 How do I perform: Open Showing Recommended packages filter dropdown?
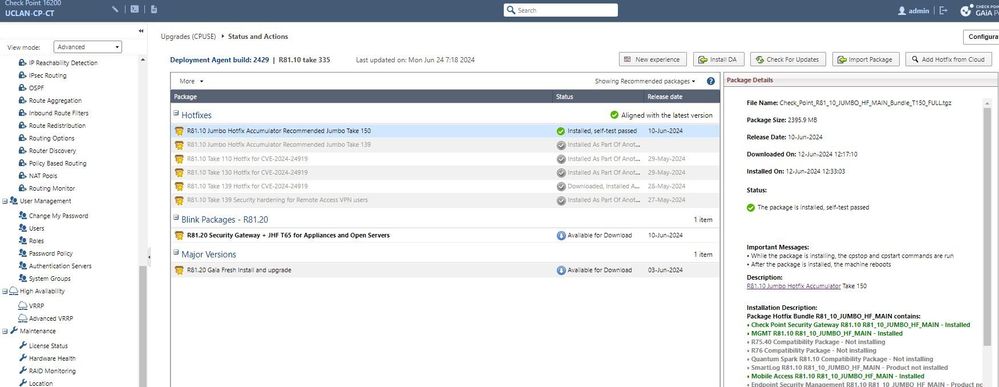coord(645,82)
